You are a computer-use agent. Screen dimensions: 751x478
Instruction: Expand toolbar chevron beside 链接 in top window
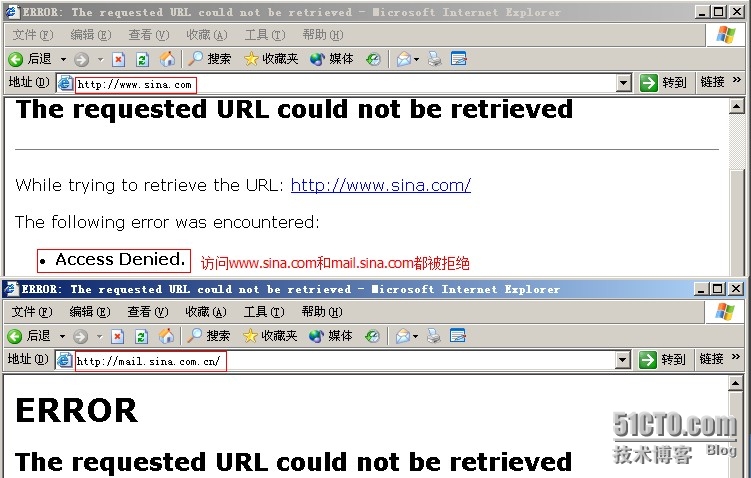click(x=737, y=80)
